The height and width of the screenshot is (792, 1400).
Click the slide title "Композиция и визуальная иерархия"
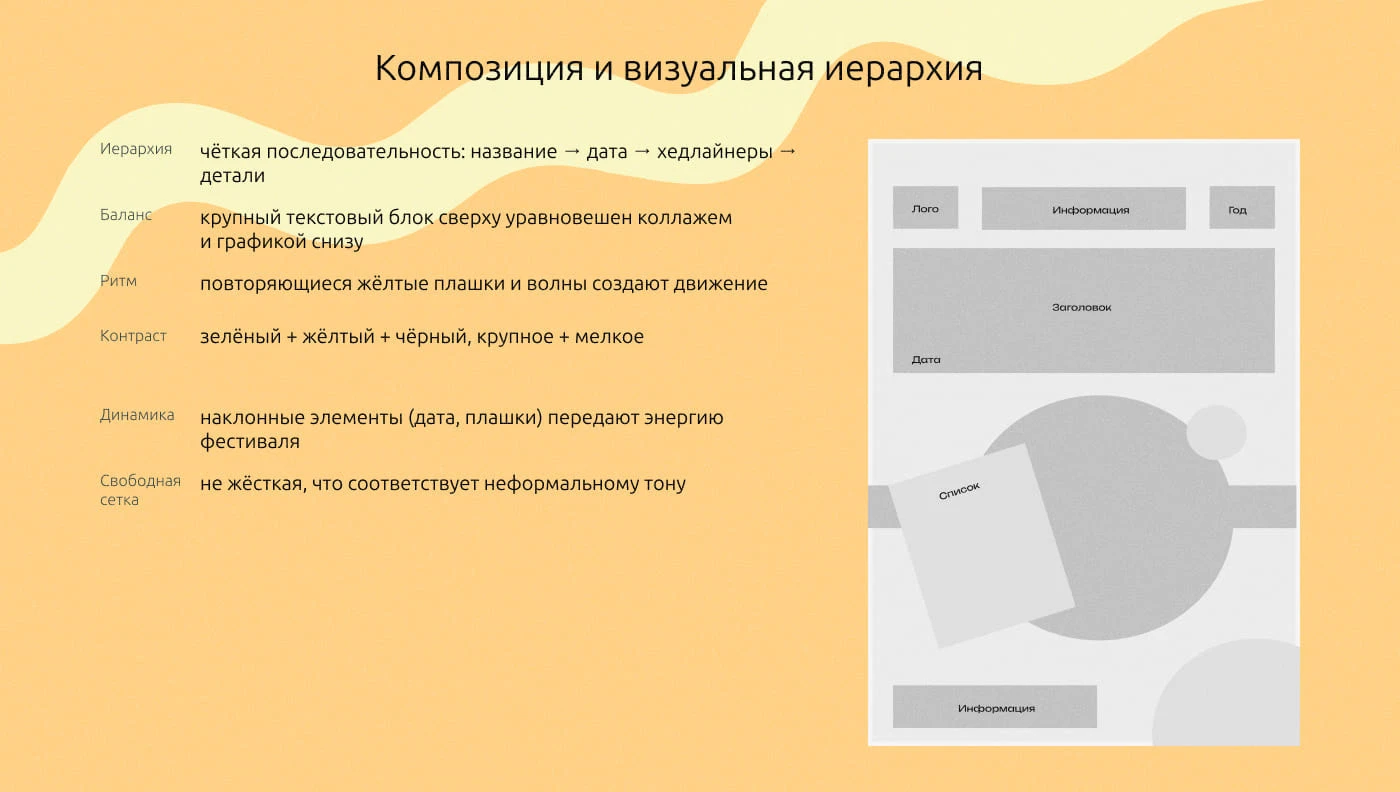click(679, 68)
